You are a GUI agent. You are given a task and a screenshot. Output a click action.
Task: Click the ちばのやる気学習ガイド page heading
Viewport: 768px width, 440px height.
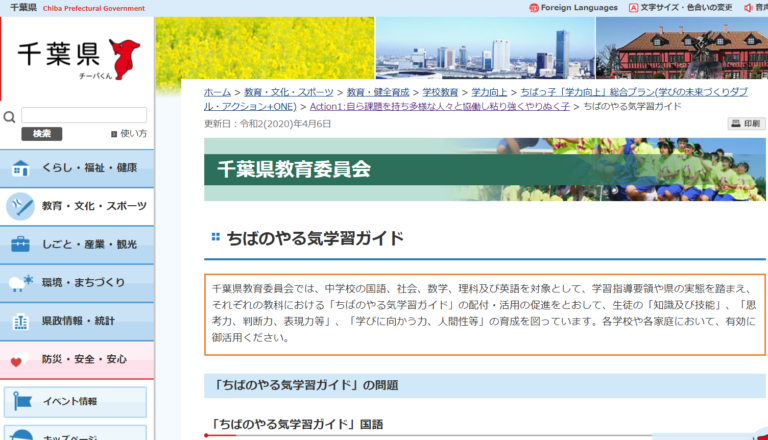(x=315, y=239)
